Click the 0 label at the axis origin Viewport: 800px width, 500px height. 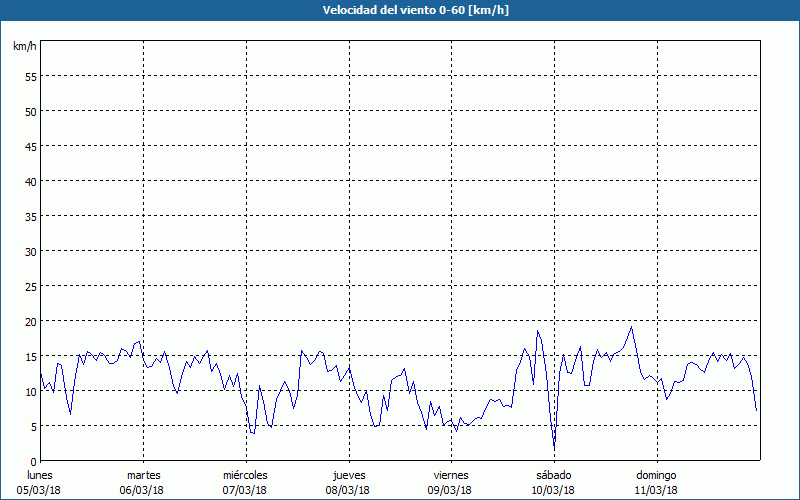point(33,461)
